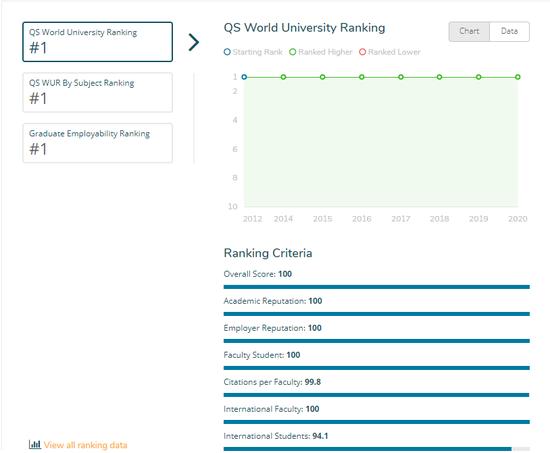Click the Academic Reputation progress bar

coord(377,314)
